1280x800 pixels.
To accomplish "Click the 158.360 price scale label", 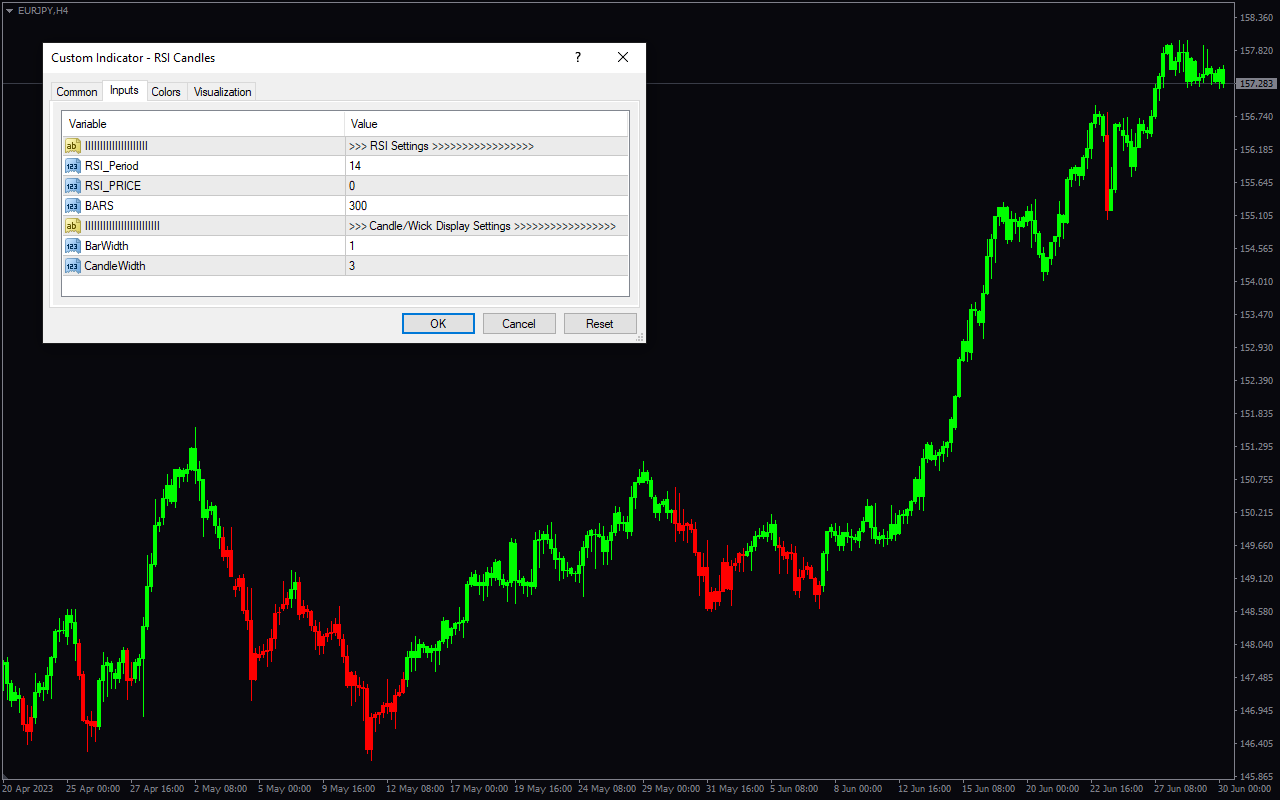I will click(1256, 18).
